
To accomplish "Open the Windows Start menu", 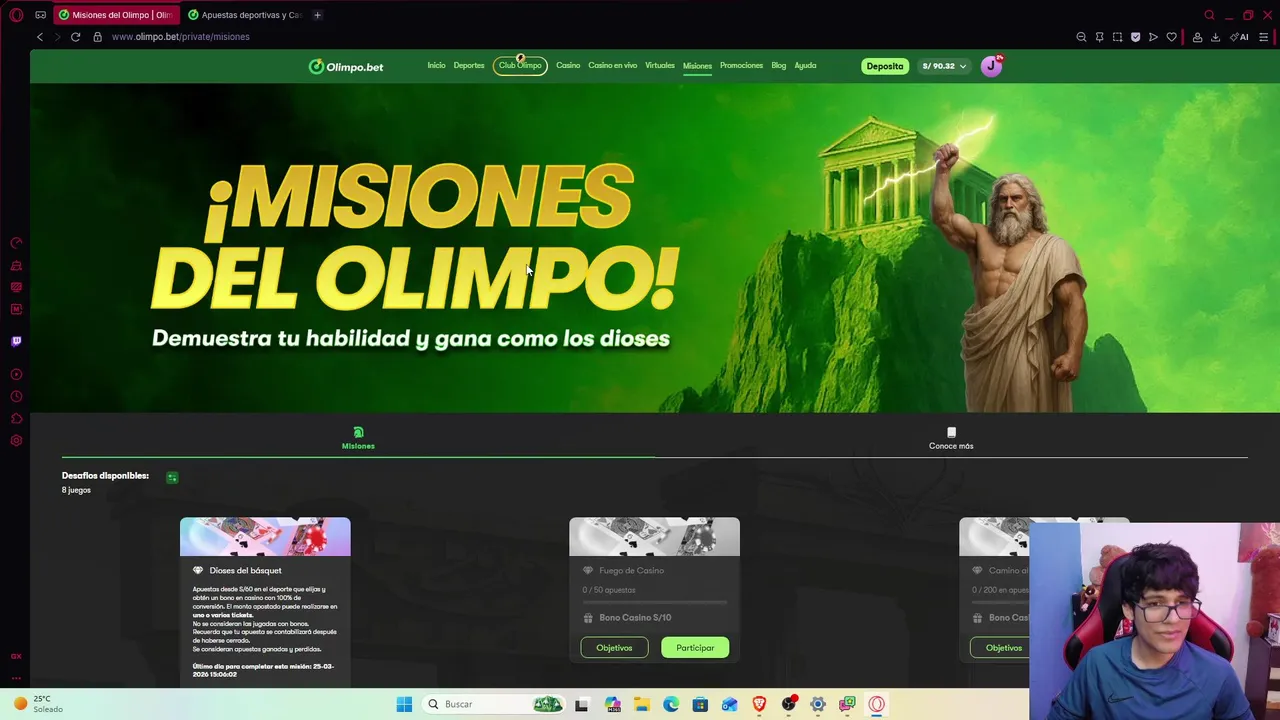I will coord(404,704).
